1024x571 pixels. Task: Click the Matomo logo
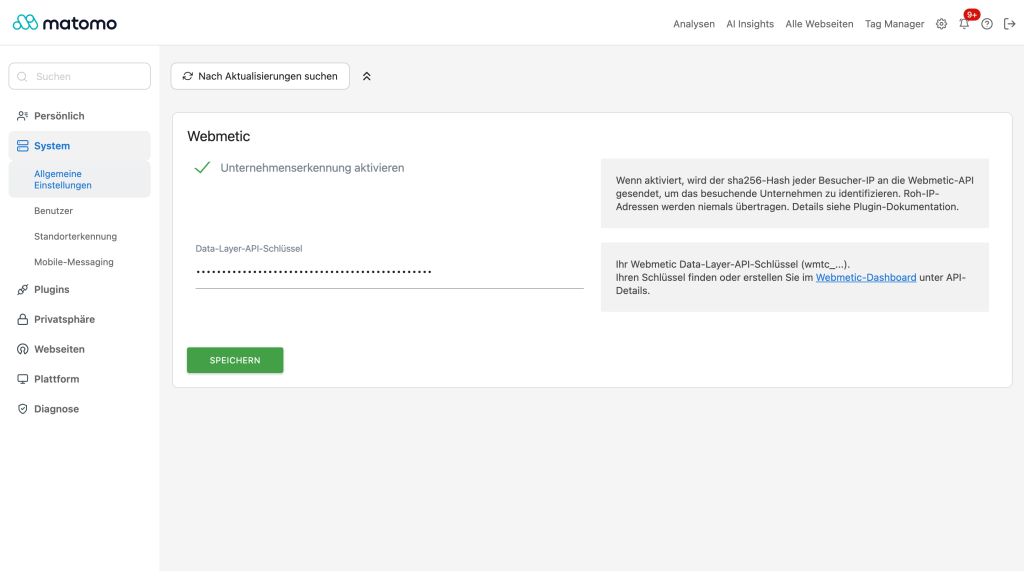(x=65, y=23)
